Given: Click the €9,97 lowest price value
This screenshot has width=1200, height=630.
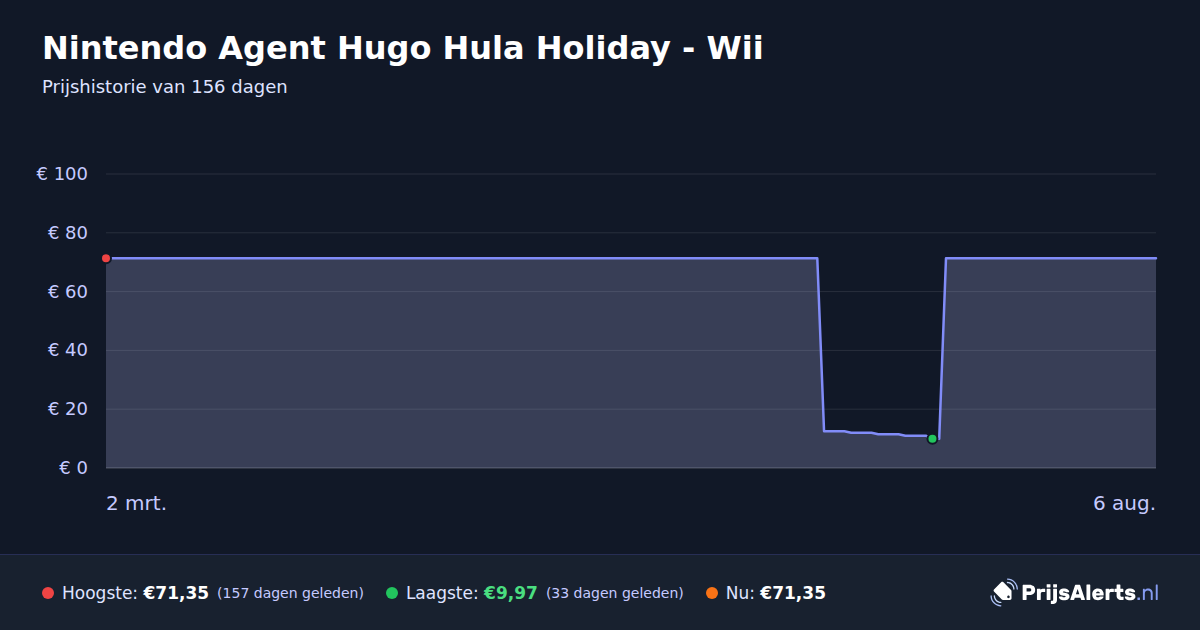Looking at the screenshot, I should pos(510,593).
